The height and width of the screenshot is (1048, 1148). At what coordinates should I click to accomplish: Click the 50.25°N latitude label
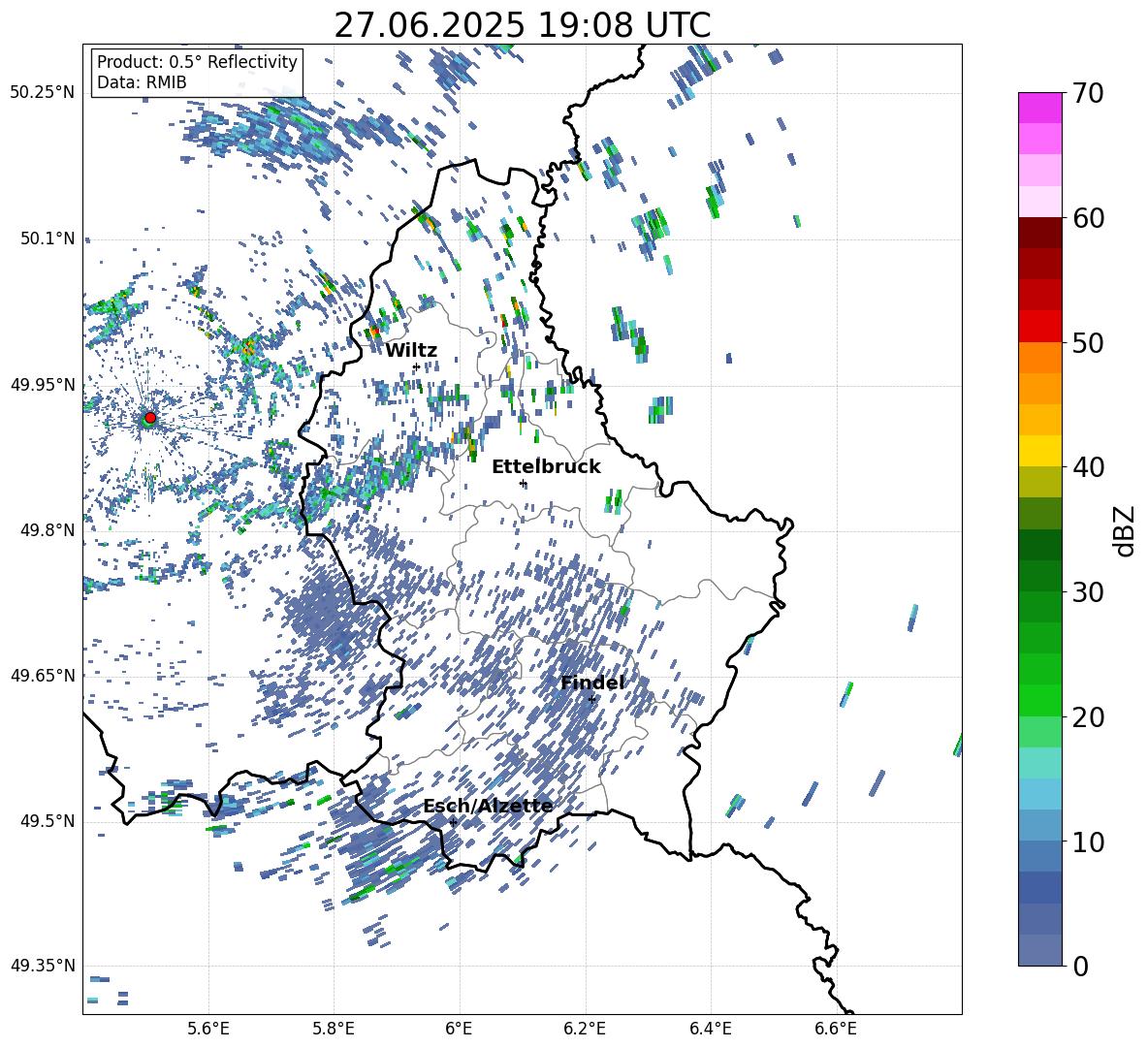(43, 93)
